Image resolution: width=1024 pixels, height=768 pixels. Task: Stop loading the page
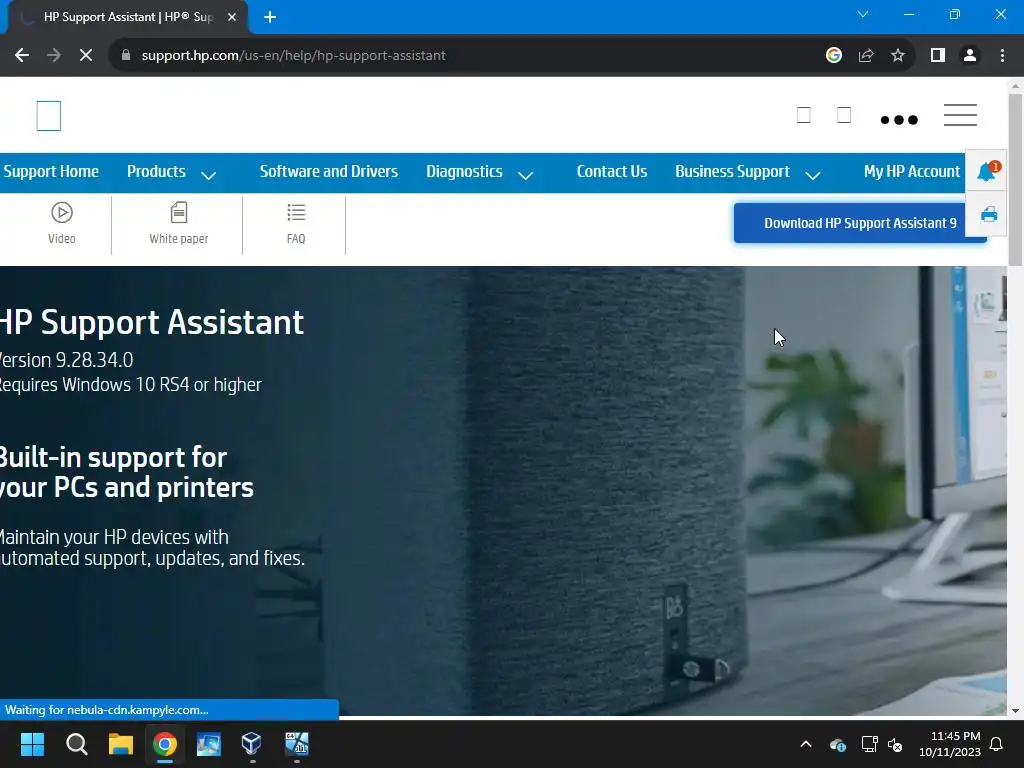86,56
